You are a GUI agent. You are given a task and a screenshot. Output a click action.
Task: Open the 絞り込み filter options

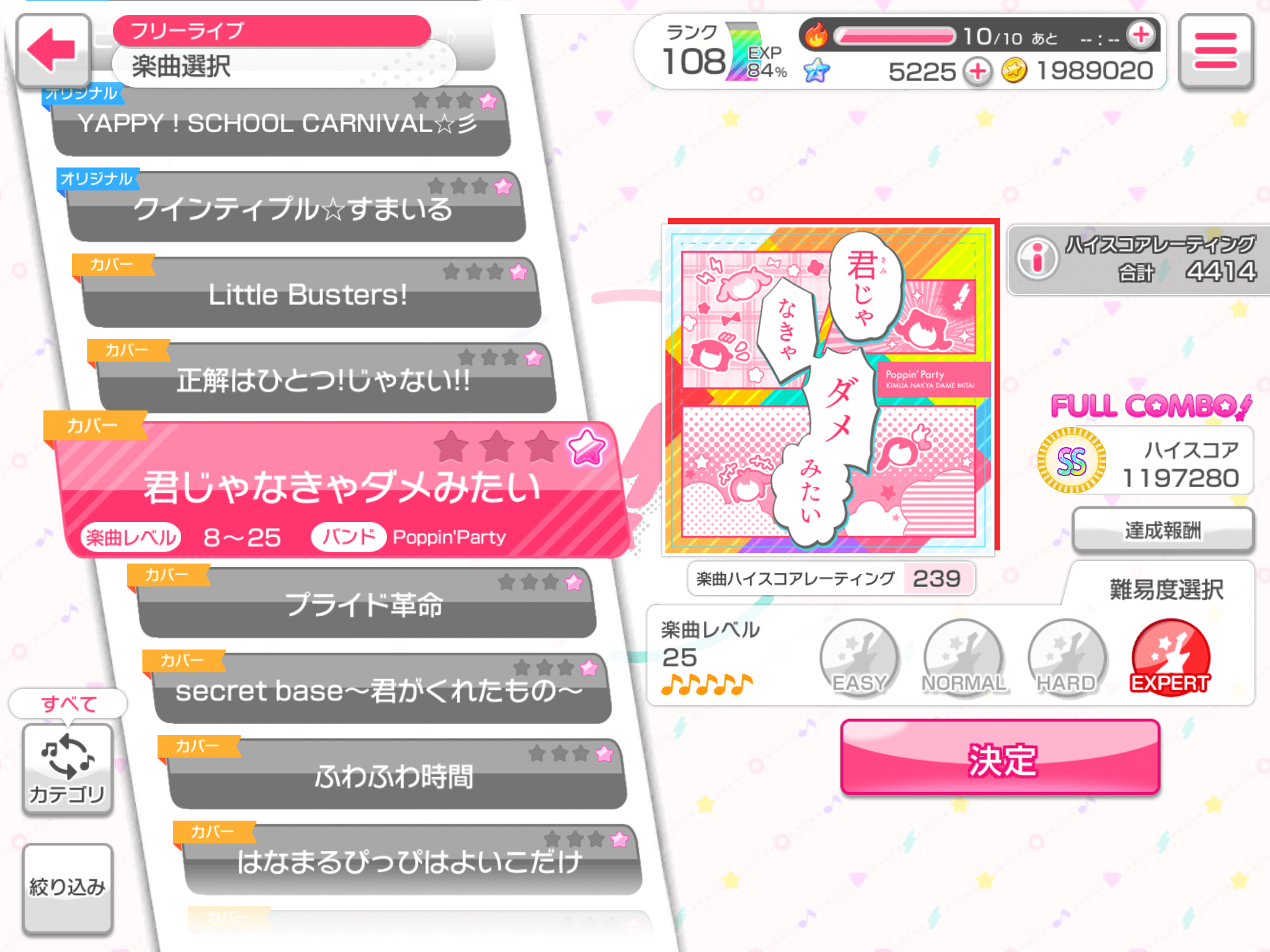[x=68, y=888]
